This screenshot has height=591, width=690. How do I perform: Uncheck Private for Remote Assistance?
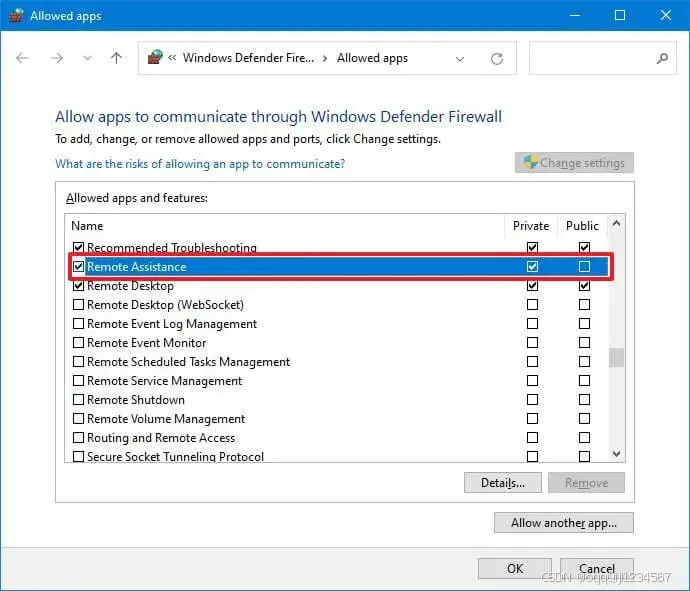532,266
